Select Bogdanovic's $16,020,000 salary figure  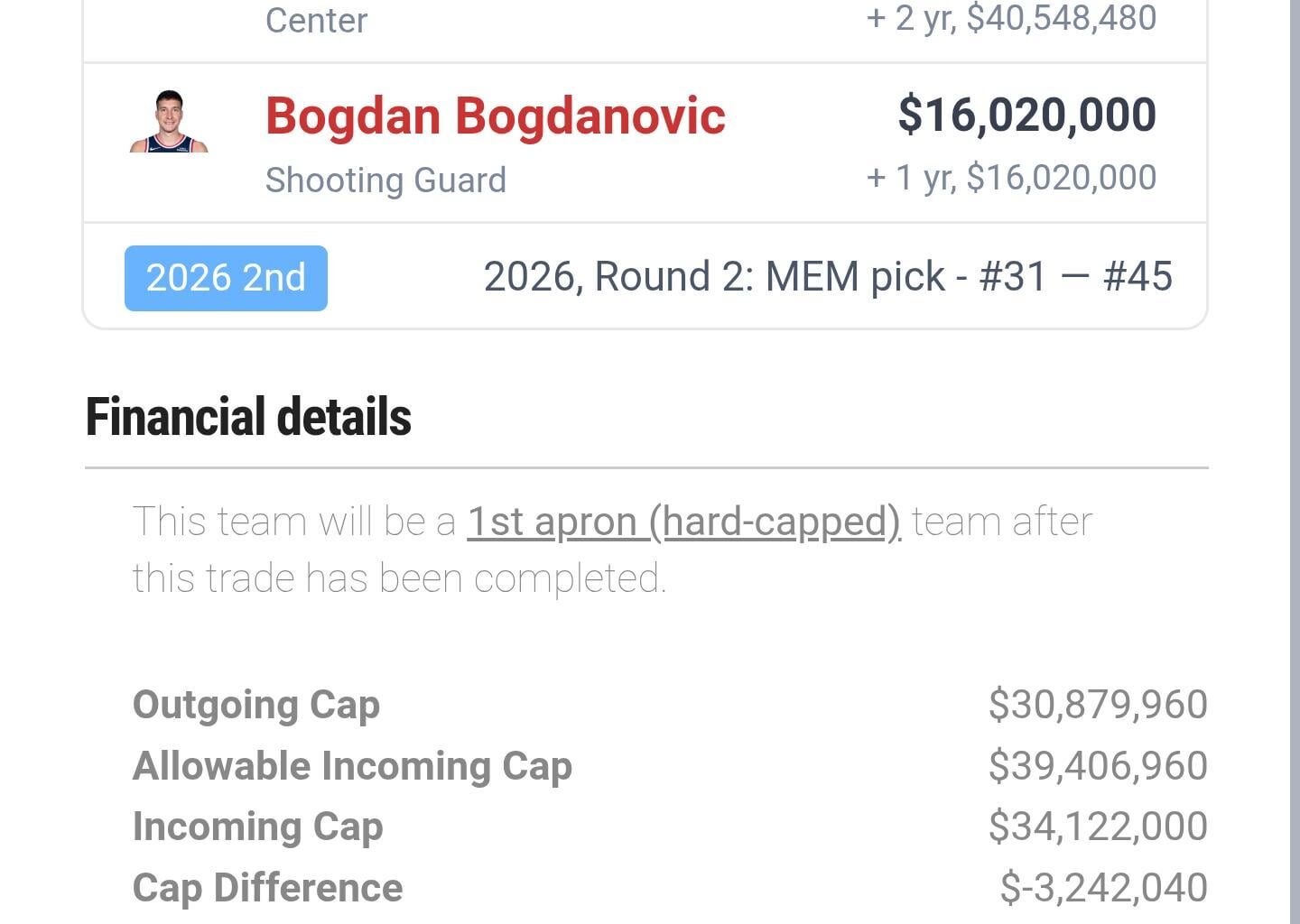click(x=1025, y=115)
